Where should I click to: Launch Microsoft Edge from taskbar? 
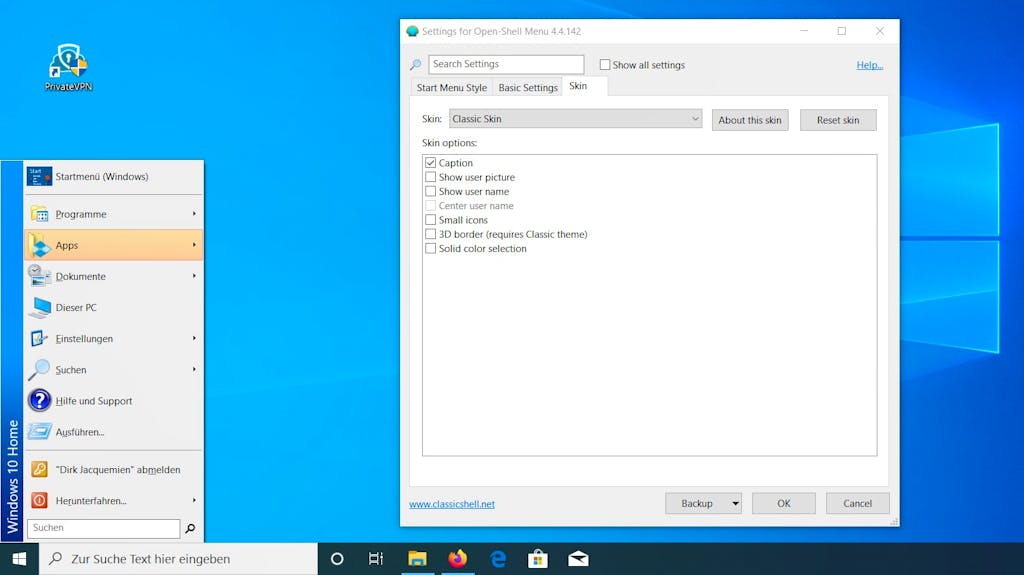(x=498, y=559)
